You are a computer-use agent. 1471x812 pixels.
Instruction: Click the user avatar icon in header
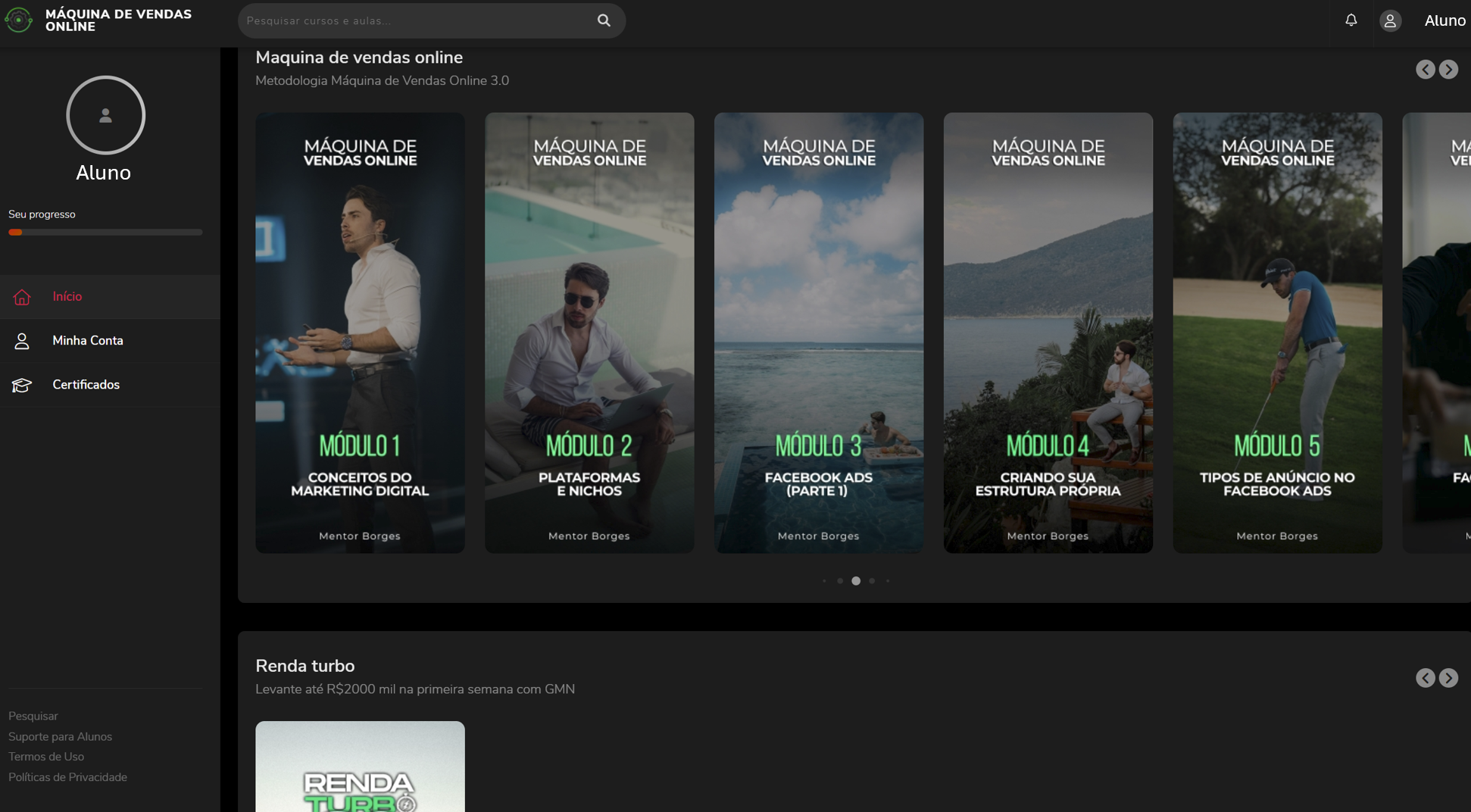coord(1390,20)
